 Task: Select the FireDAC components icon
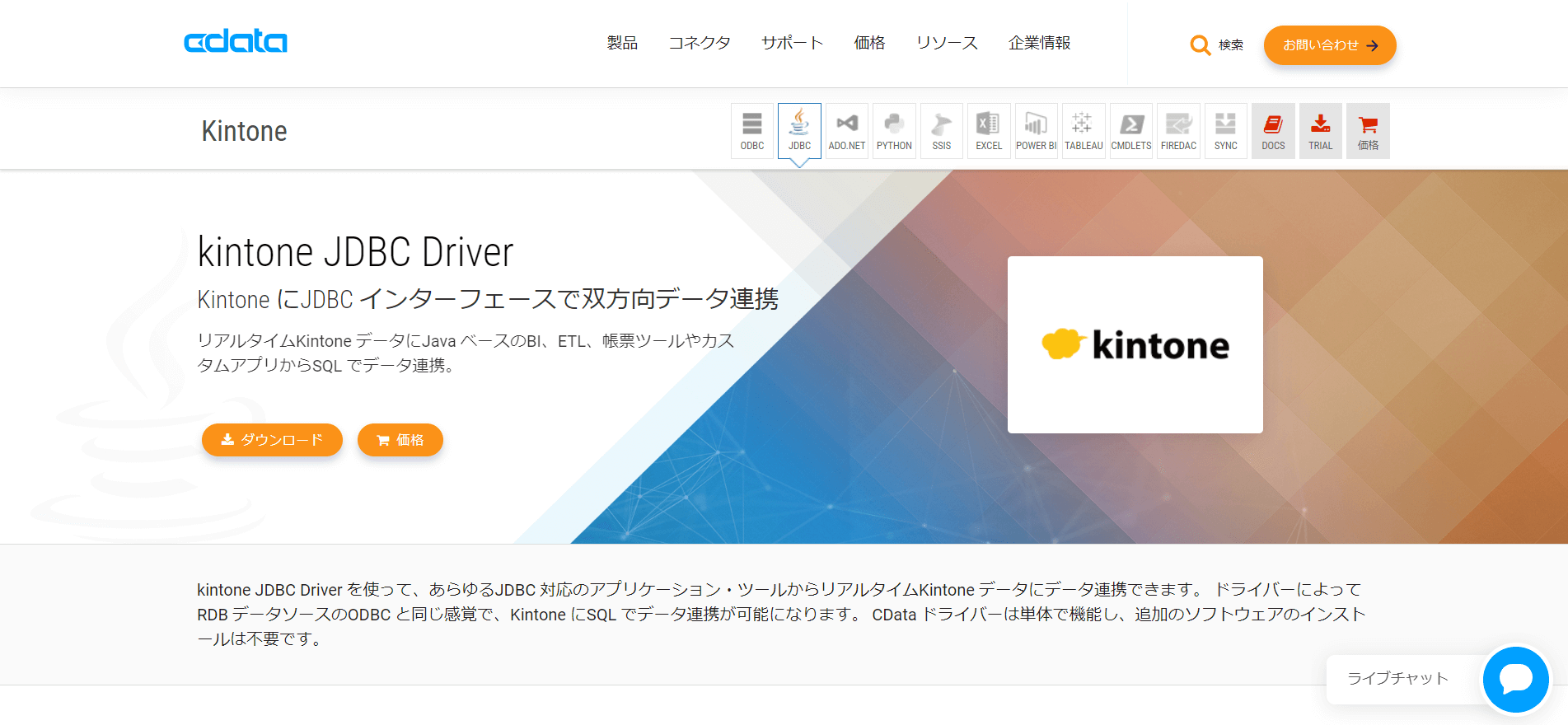(x=1178, y=131)
